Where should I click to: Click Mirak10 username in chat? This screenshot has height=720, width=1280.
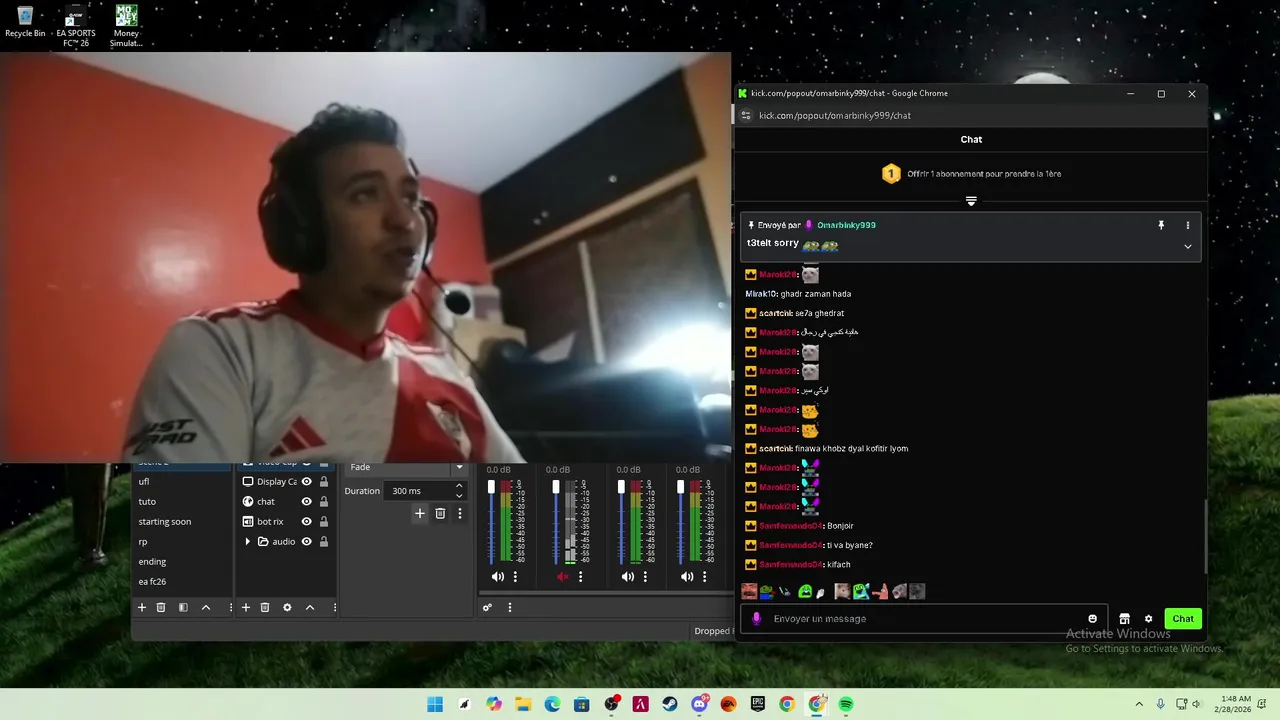click(x=761, y=294)
